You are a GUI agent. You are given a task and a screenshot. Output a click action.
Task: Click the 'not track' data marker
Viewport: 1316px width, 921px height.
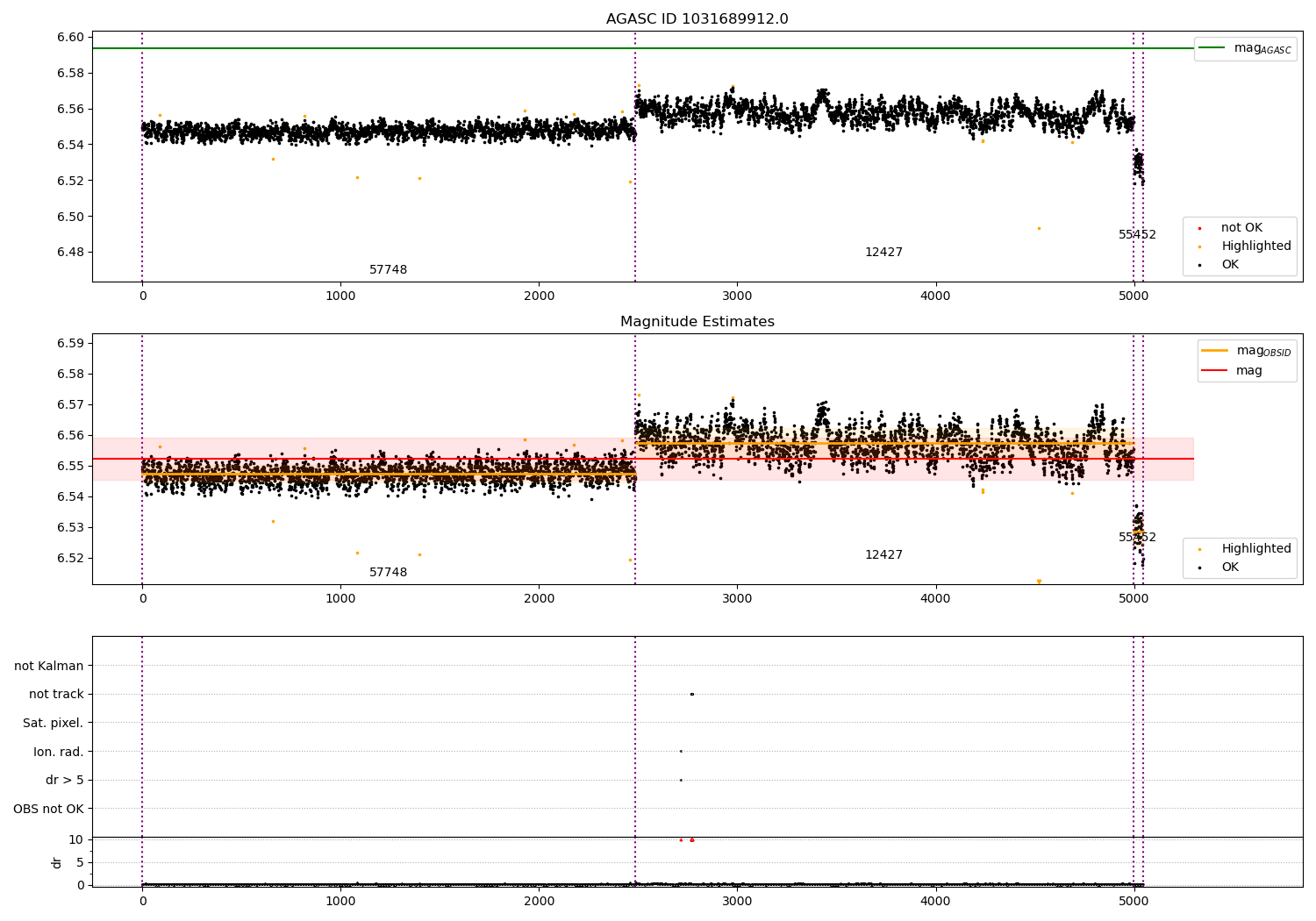click(691, 694)
